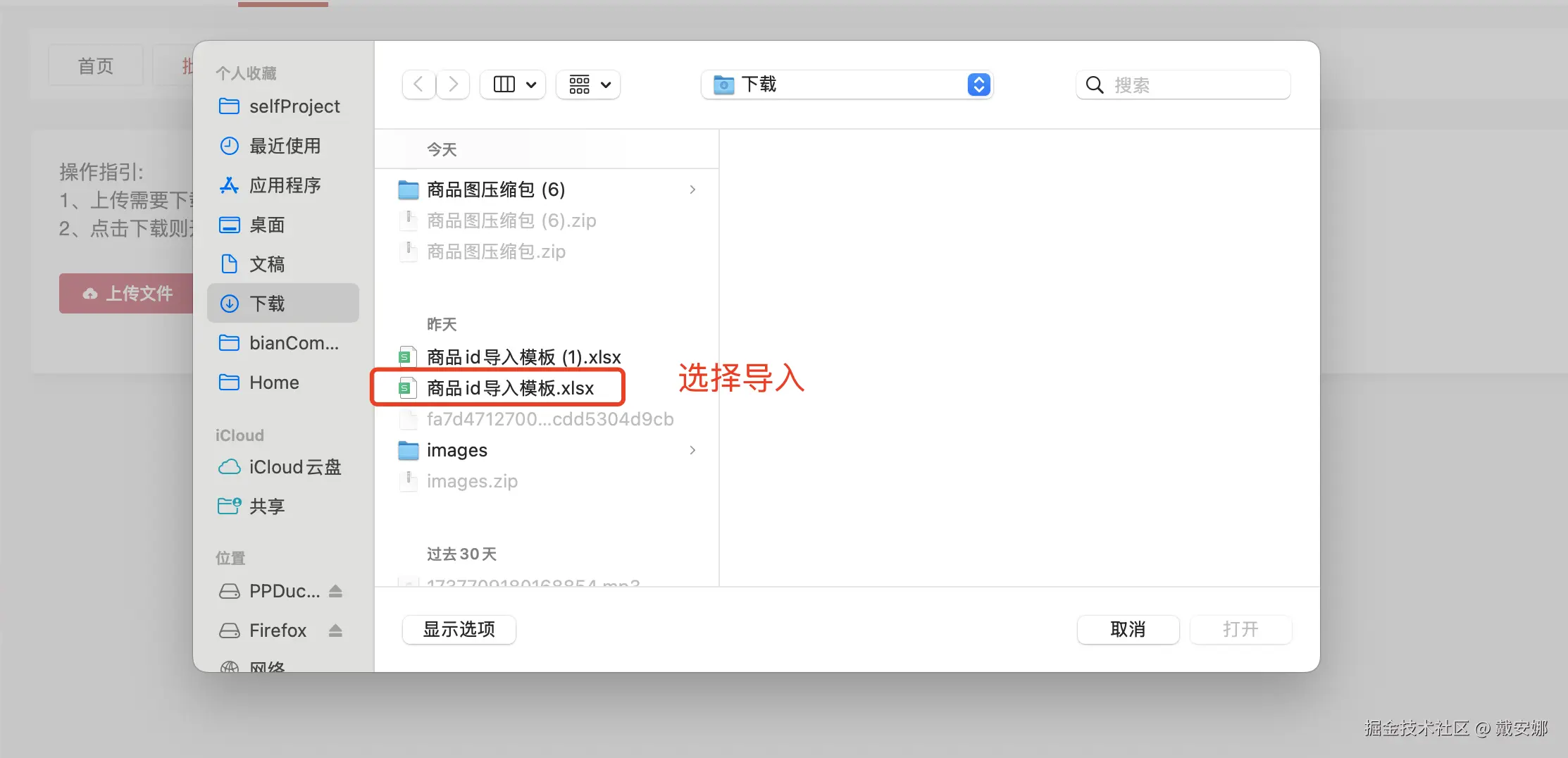Viewport: 1568px width, 758px height.
Task: Select the images folder
Action: 547,450
